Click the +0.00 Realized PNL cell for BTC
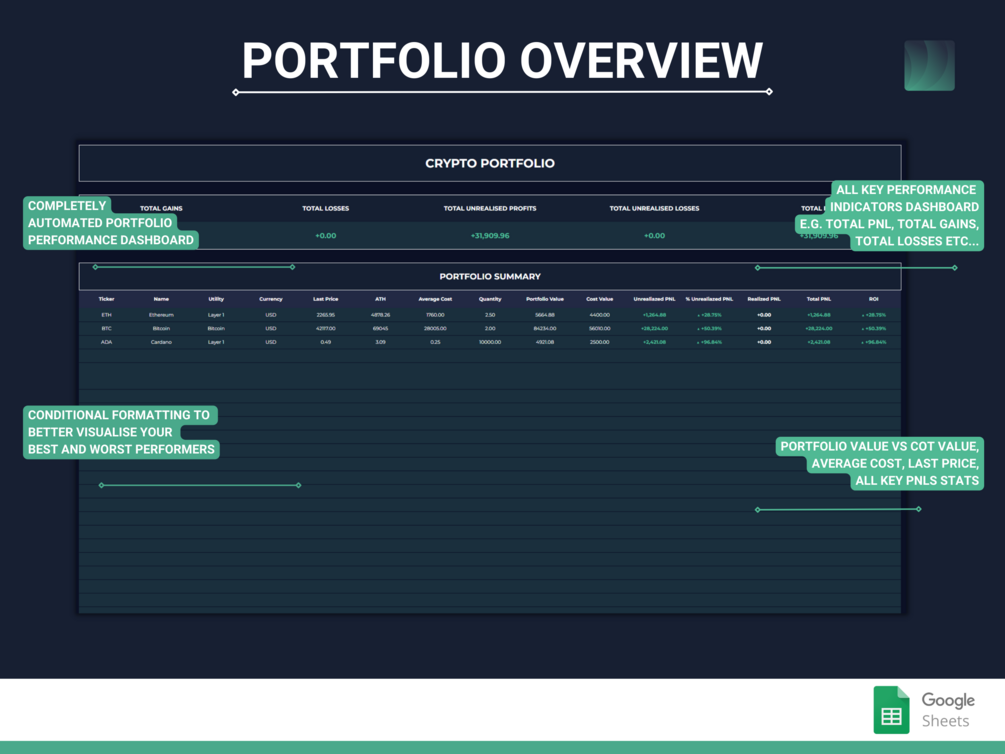 (x=764, y=328)
